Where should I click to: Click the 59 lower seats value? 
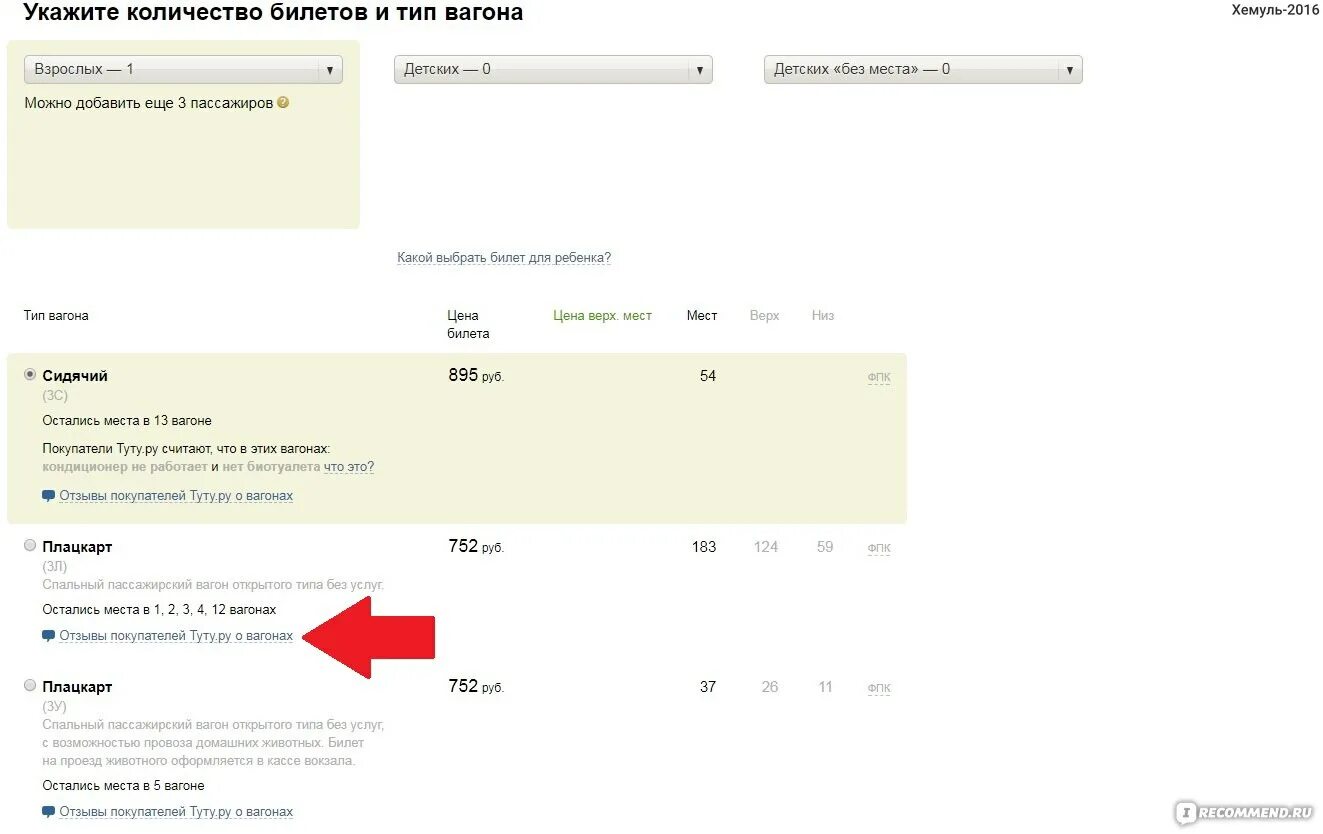click(825, 547)
